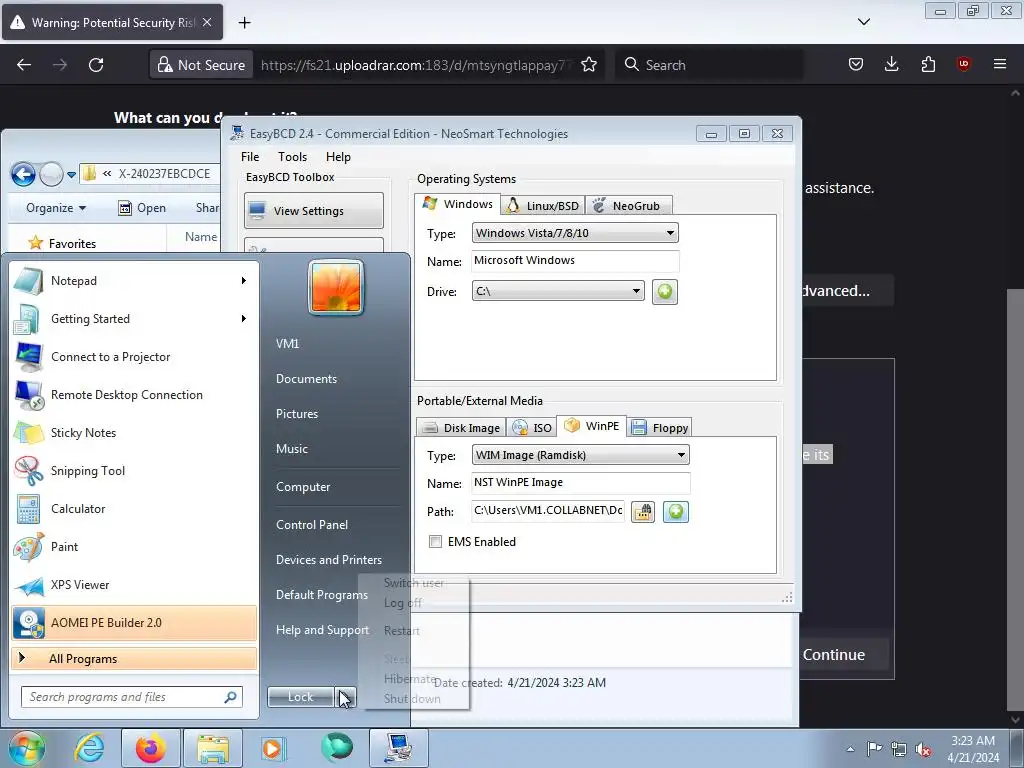The image size is (1024, 768).
Task: Open Control Panel from Start menu
Action: (x=312, y=524)
